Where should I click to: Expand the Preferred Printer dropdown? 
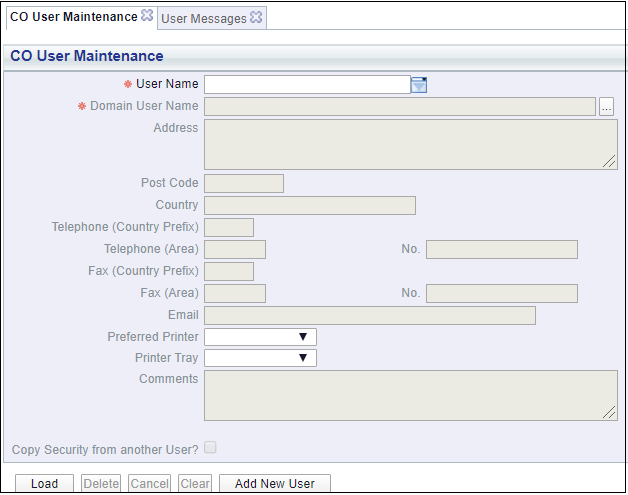(260, 337)
